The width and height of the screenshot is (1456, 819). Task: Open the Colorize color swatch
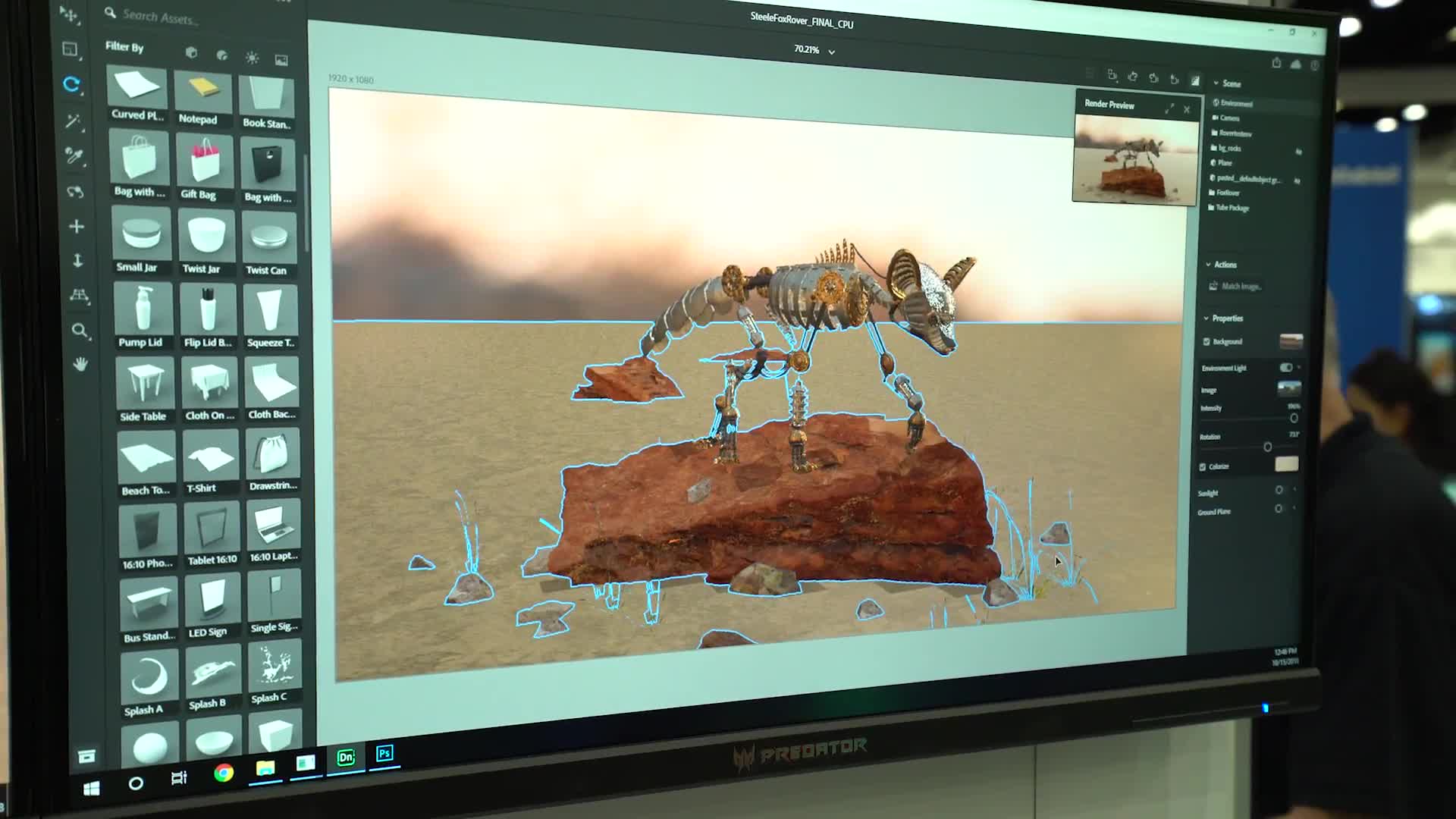pyautogui.click(x=1286, y=464)
